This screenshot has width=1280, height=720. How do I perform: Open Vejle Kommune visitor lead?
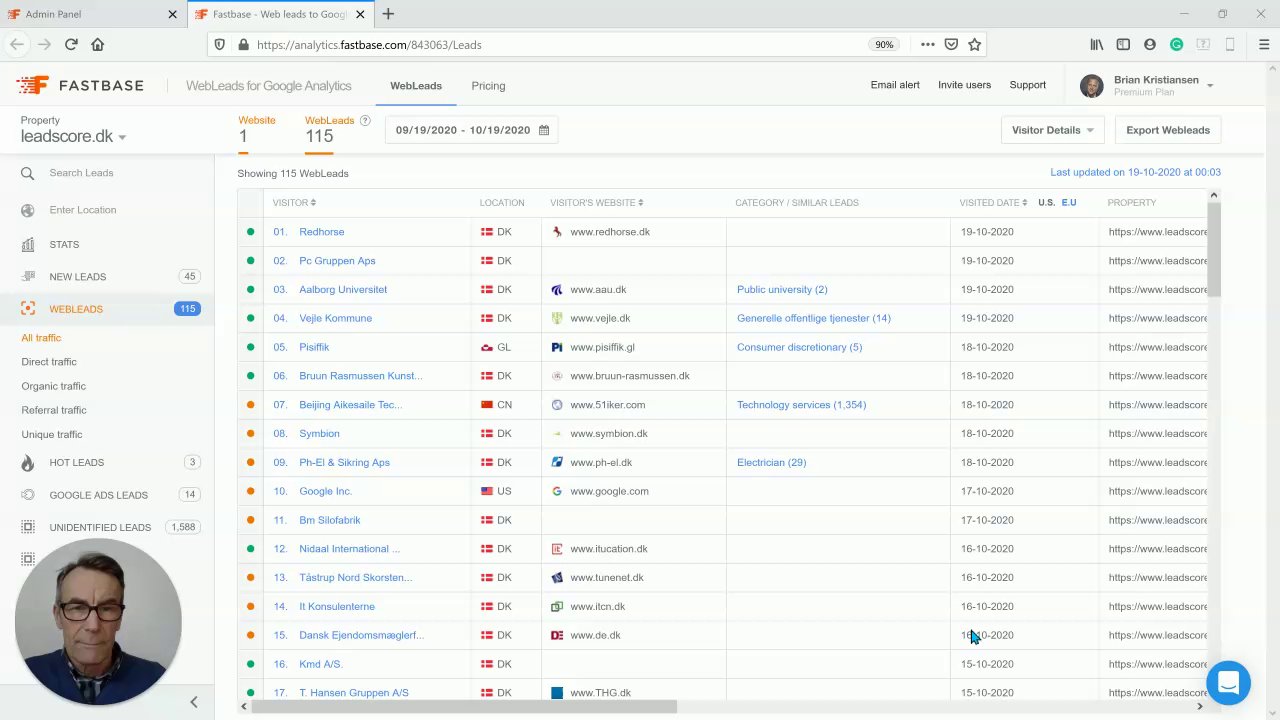[336, 319]
